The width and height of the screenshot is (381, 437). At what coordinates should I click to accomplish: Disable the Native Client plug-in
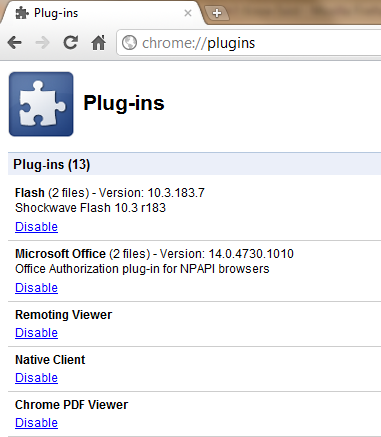point(36,378)
